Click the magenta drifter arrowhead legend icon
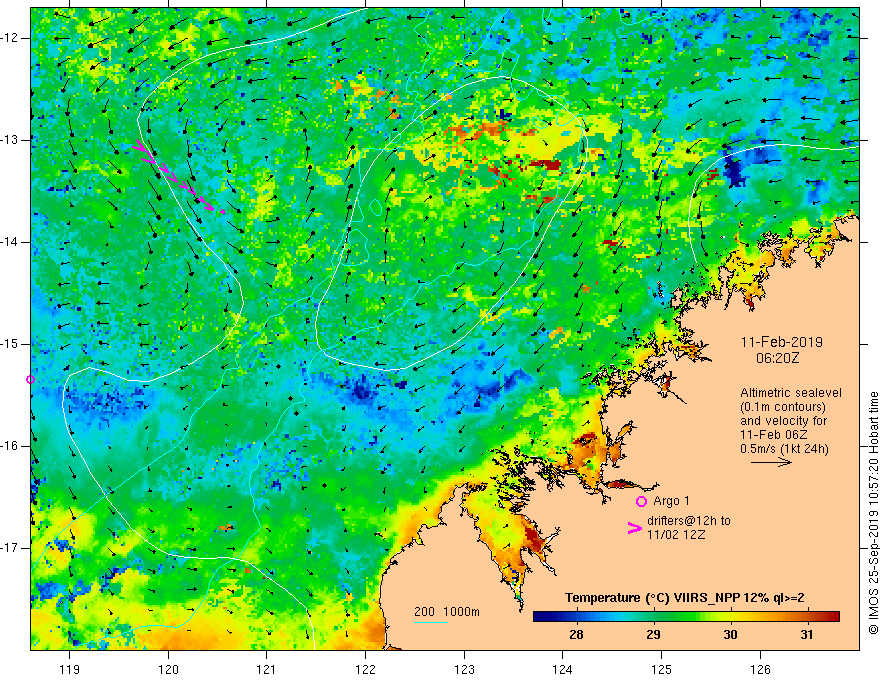Image resolution: width=880 pixels, height=680 pixels. (x=634, y=528)
